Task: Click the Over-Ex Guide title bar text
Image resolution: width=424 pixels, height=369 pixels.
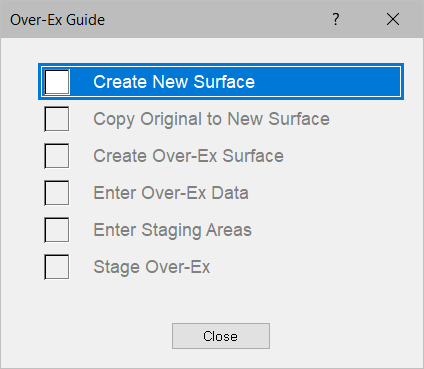Action: tap(57, 20)
